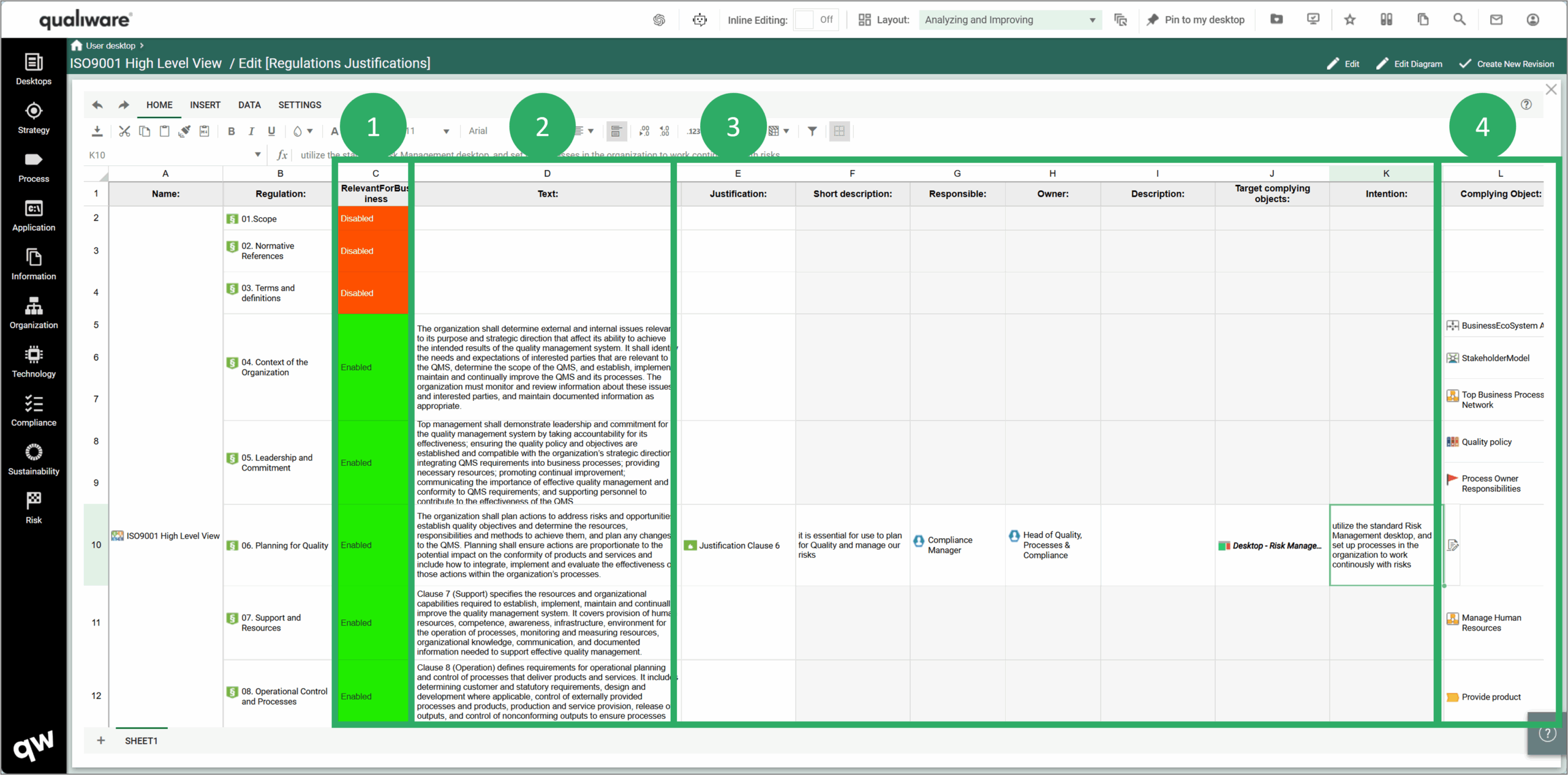Open the fill color dropdown arrow
The width and height of the screenshot is (1568, 775).
310,131
